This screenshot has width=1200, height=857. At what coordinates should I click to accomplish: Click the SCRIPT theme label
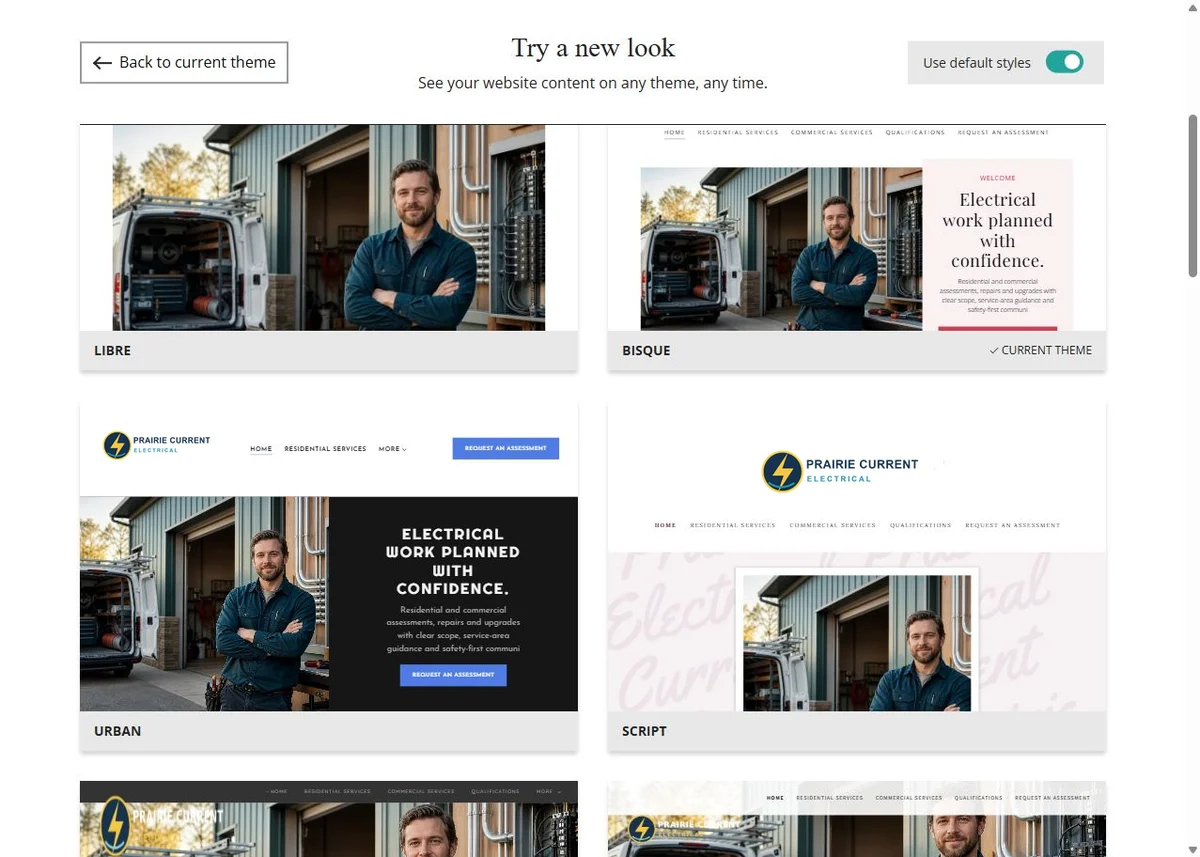(x=644, y=731)
